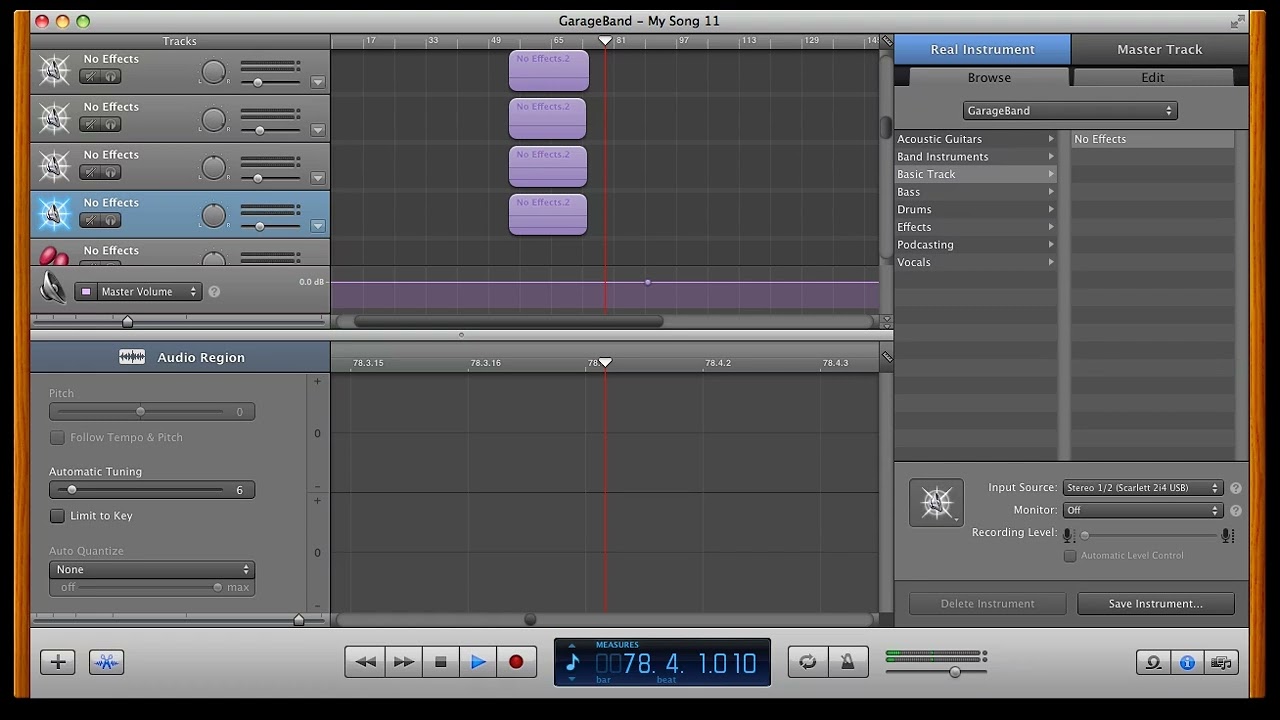This screenshot has height=720, width=1280.
Task: Open the GarageBand library dropdown
Action: pyautogui.click(x=1070, y=111)
